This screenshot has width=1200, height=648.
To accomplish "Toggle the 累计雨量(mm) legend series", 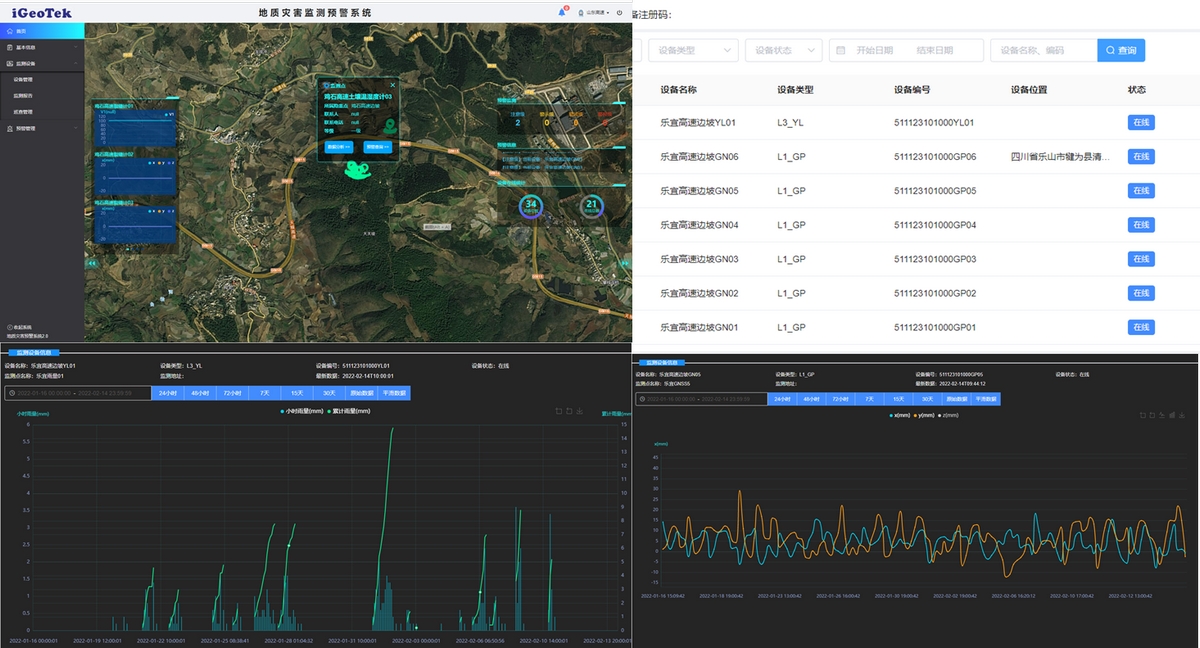I will click(x=349, y=411).
